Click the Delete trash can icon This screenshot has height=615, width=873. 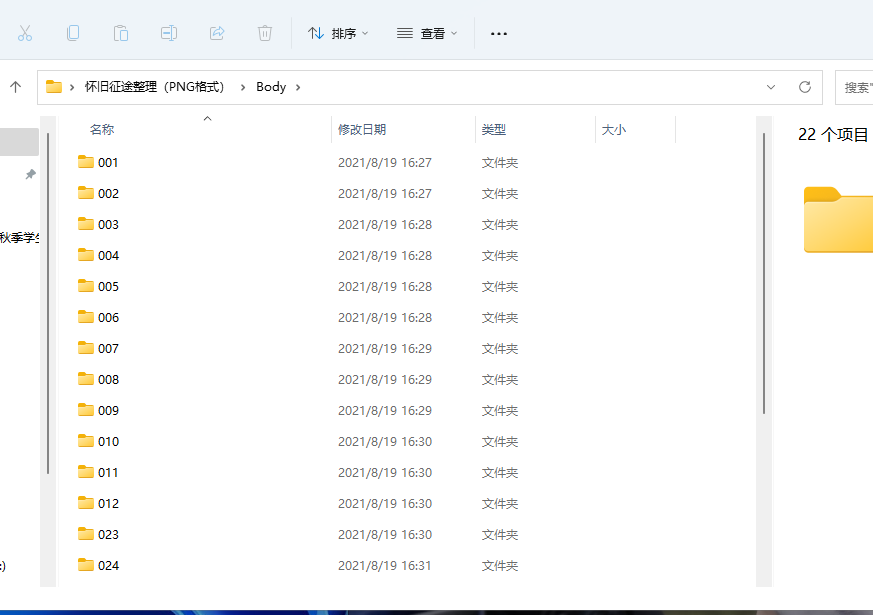click(x=265, y=33)
